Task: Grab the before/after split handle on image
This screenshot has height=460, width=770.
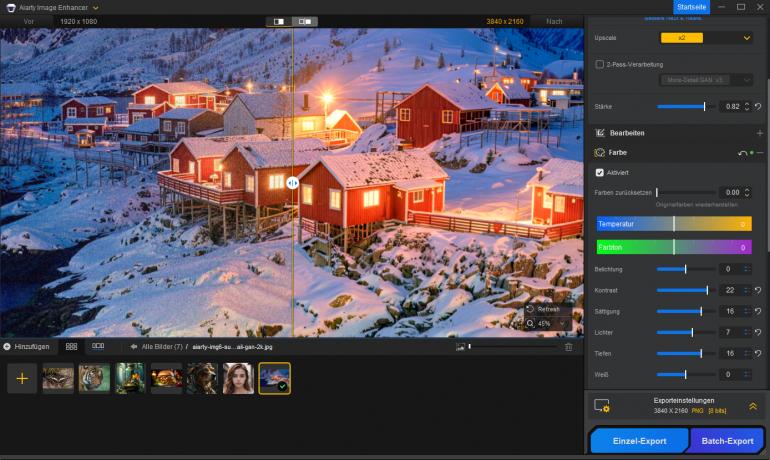Action: [x=292, y=183]
